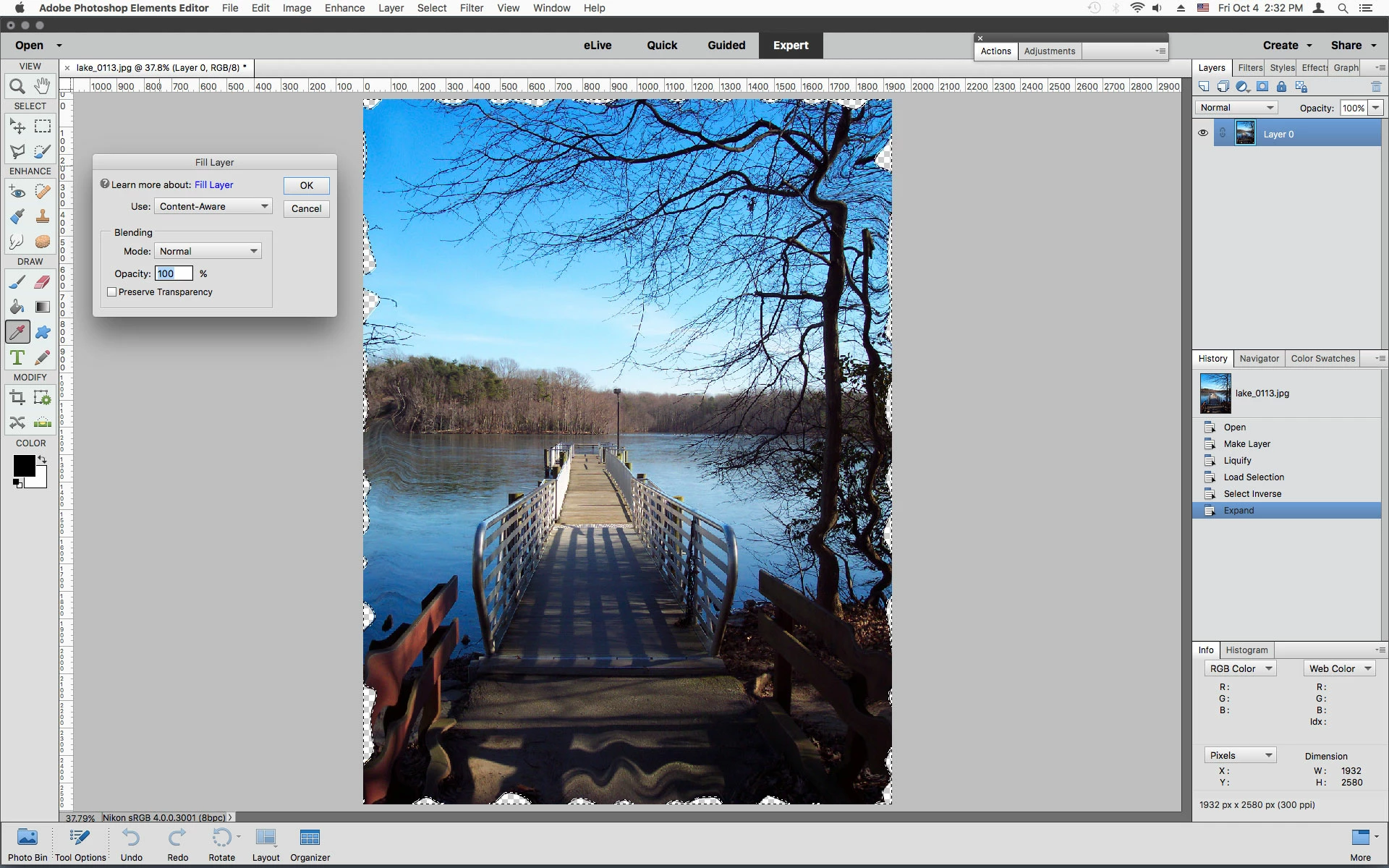Select the Clone Stamp tool
This screenshot has height=868, width=1389.
click(x=43, y=216)
